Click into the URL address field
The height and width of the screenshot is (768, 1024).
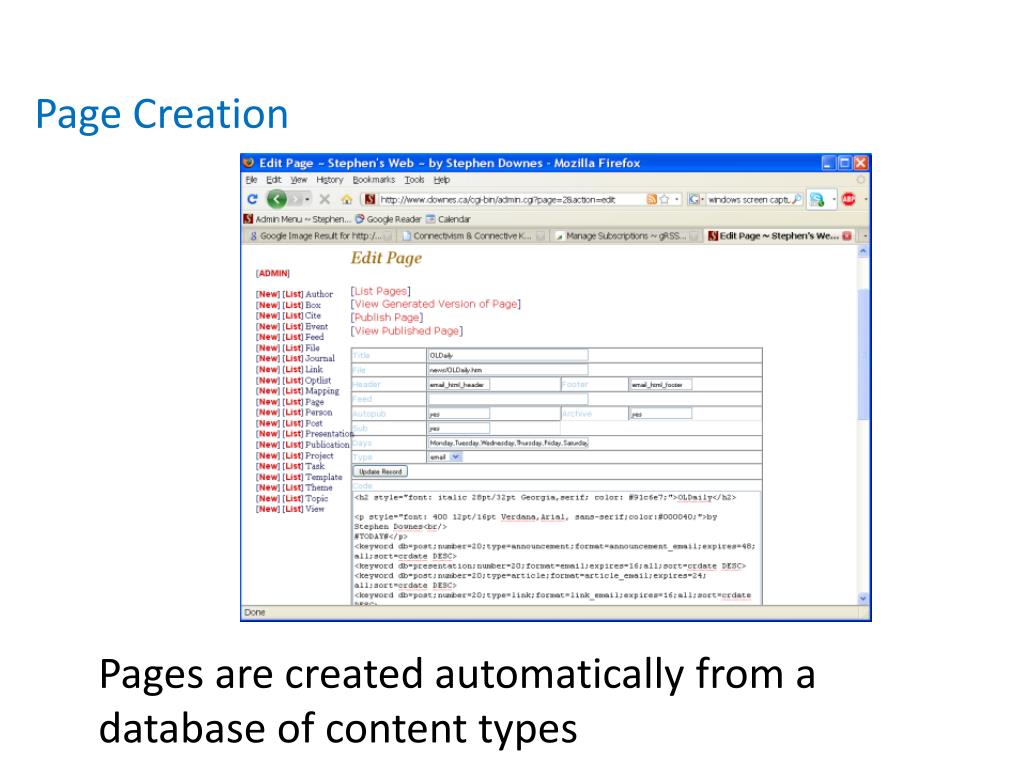click(x=511, y=199)
